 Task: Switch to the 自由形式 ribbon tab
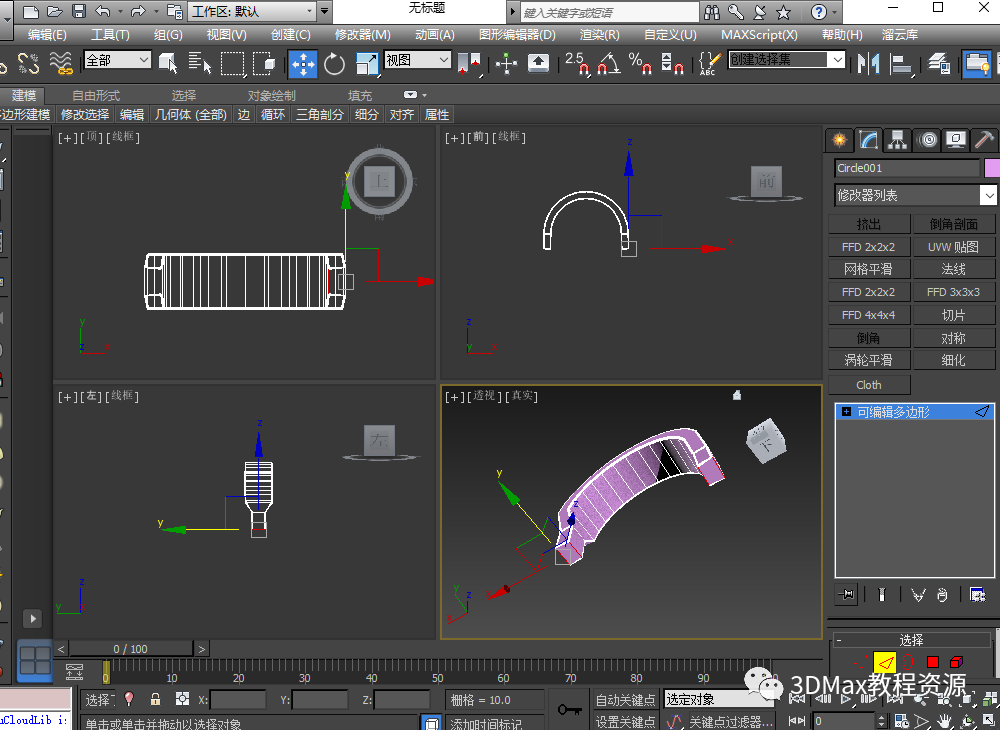pos(96,95)
